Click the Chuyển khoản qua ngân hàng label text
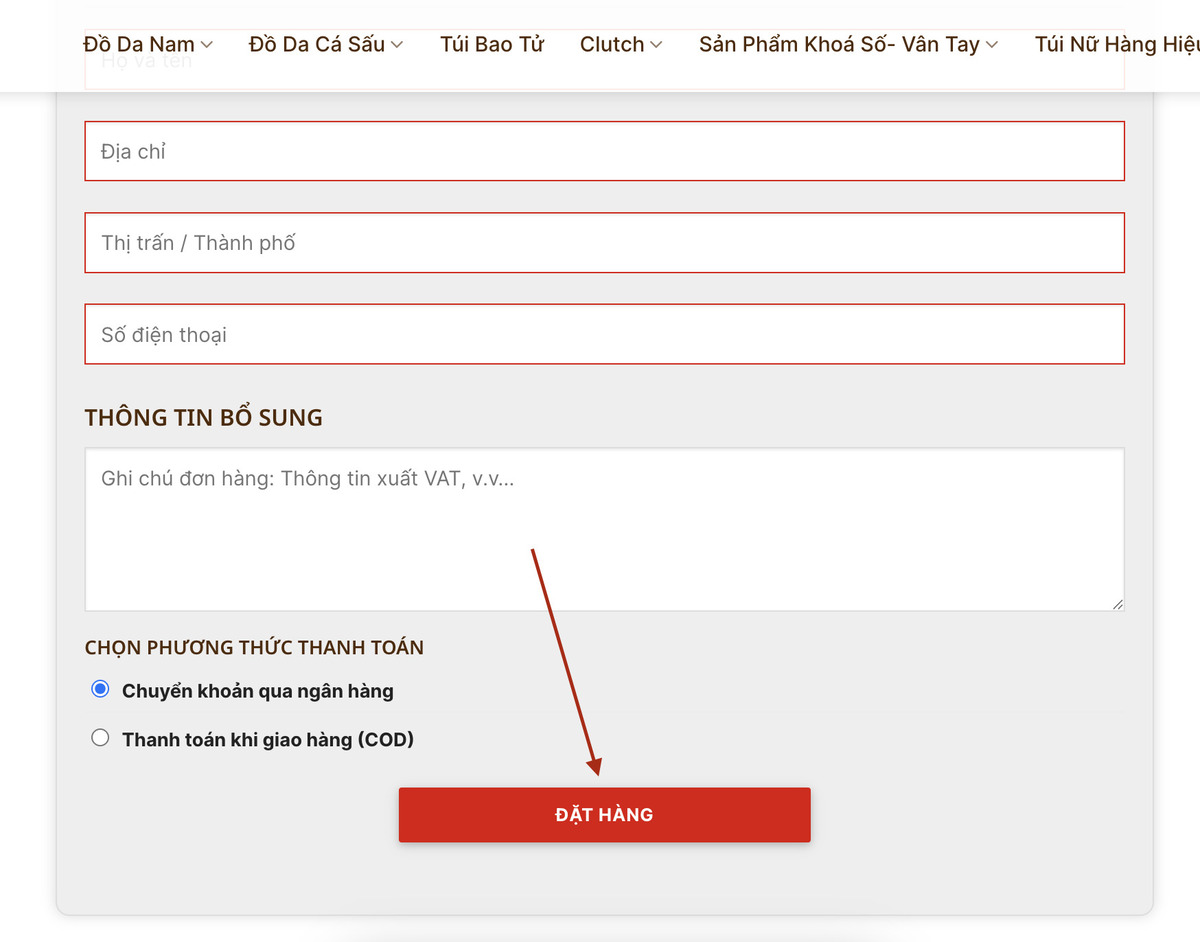The image size is (1200, 942). point(258,691)
